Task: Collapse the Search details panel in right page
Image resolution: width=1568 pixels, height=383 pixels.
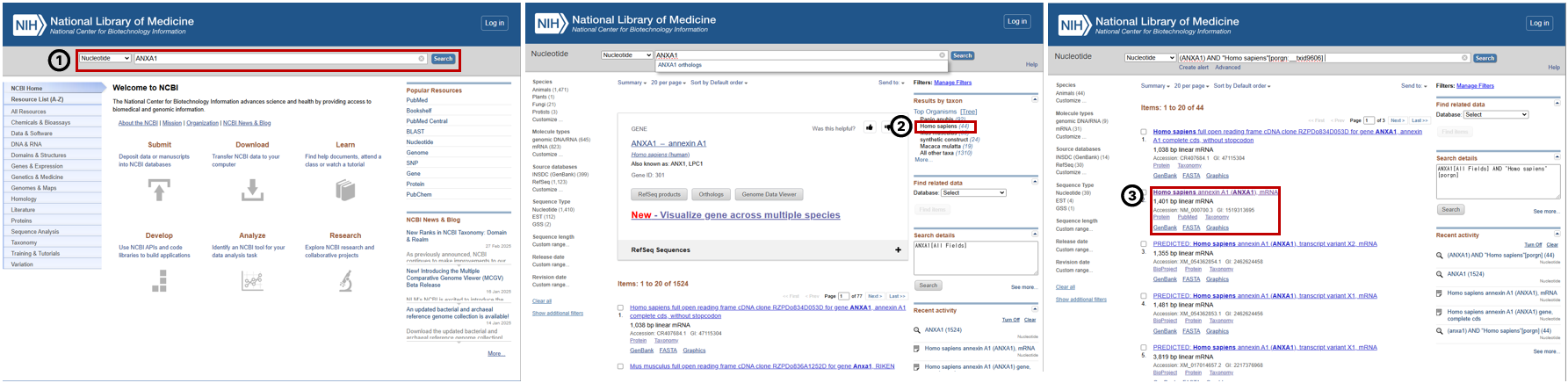Action: pyautogui.click(x=1557, y=157)
